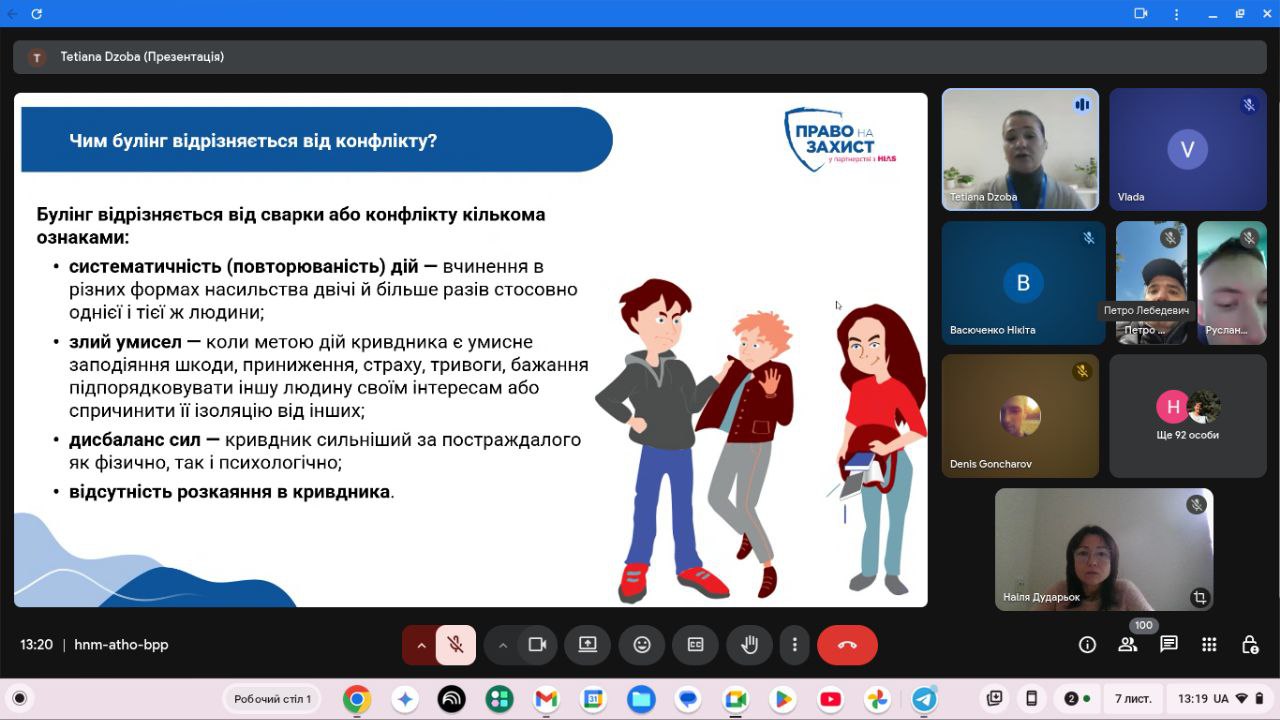Select Tetiana Dzoba's video tile
This screenshot has width=1280, height=720.
1020,149
